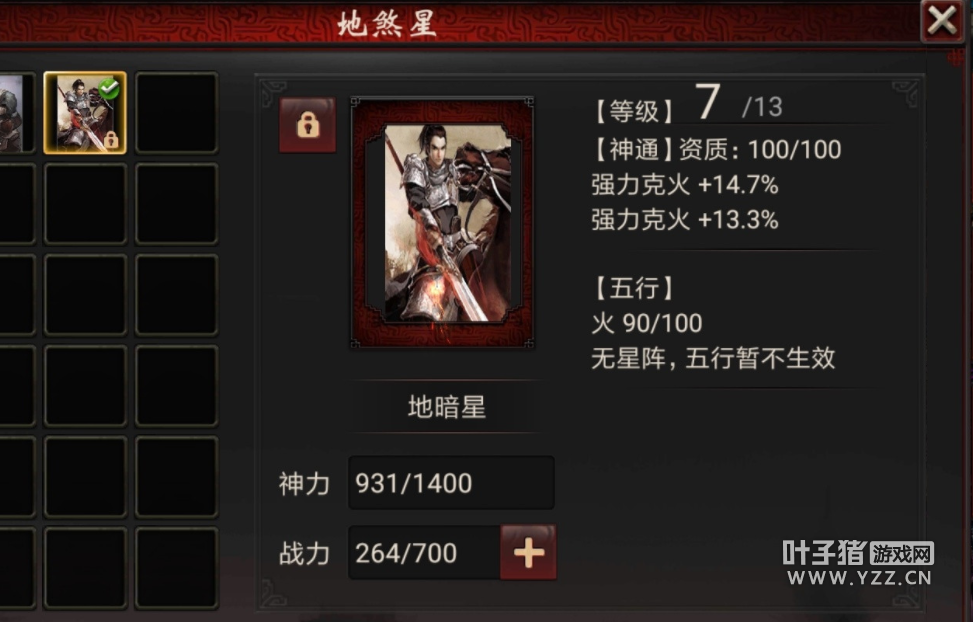Click the 【神通】资质 100/100 text
Screen dimensions: 973x622
click(x=717, y=150)
